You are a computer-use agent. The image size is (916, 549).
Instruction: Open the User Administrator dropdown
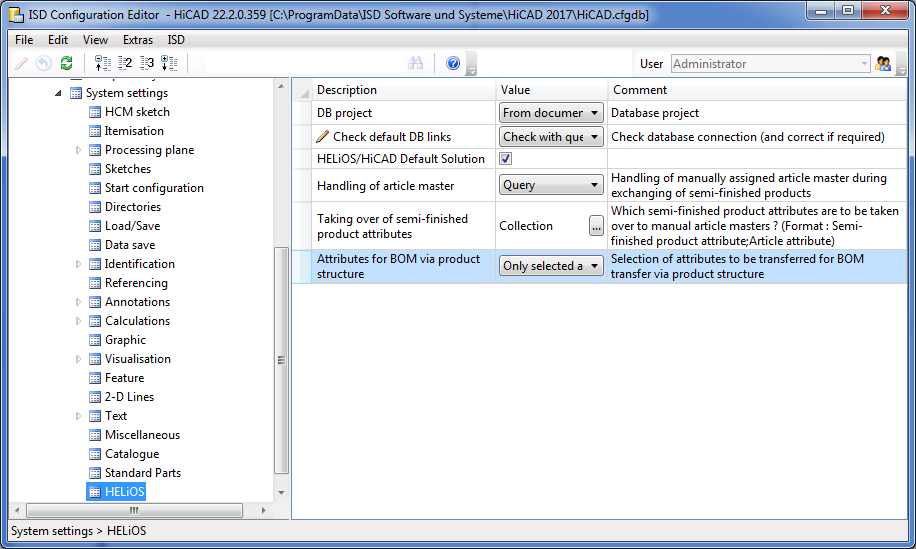click(770, 64)
